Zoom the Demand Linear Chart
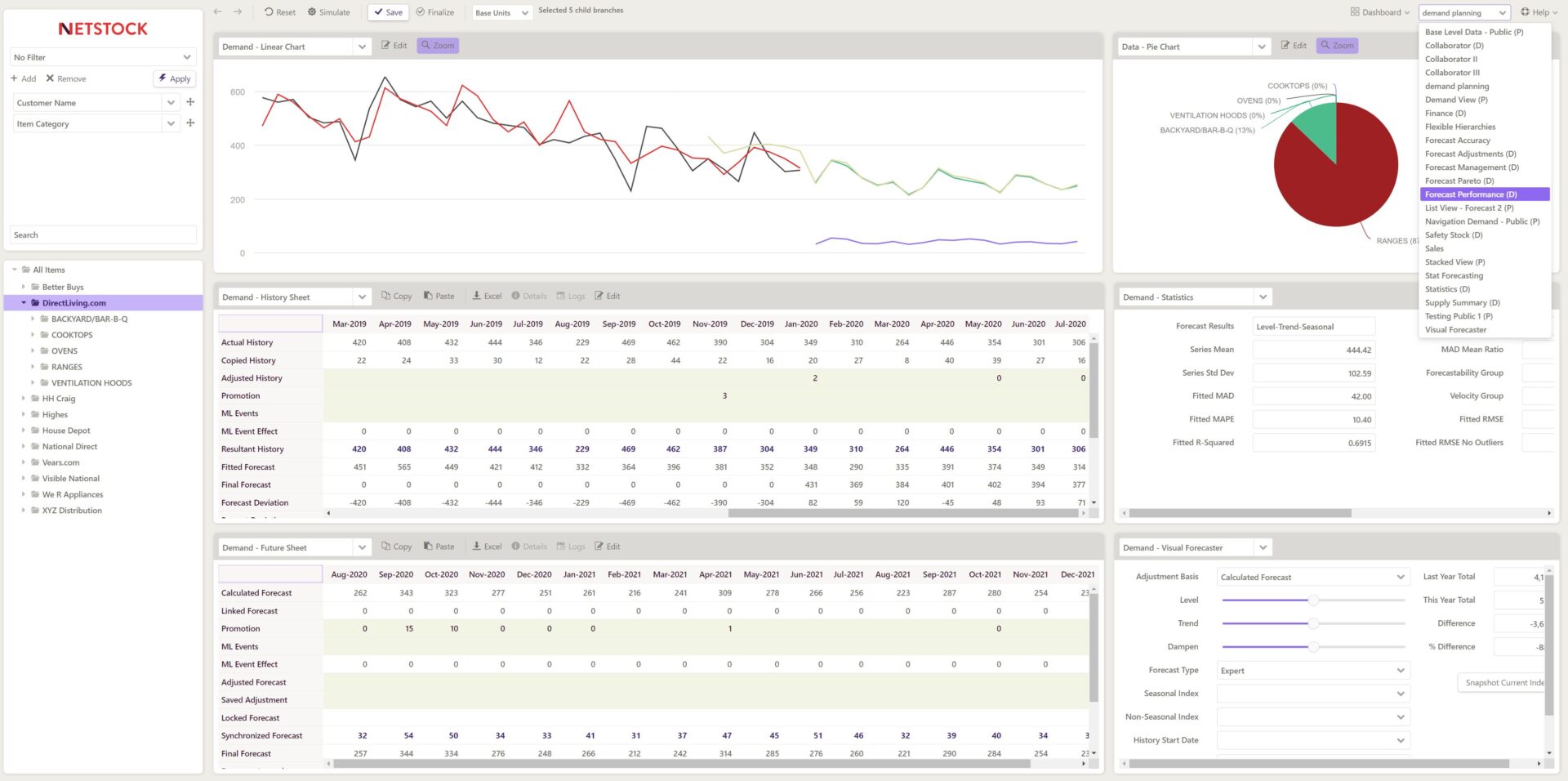 (438, 46)
